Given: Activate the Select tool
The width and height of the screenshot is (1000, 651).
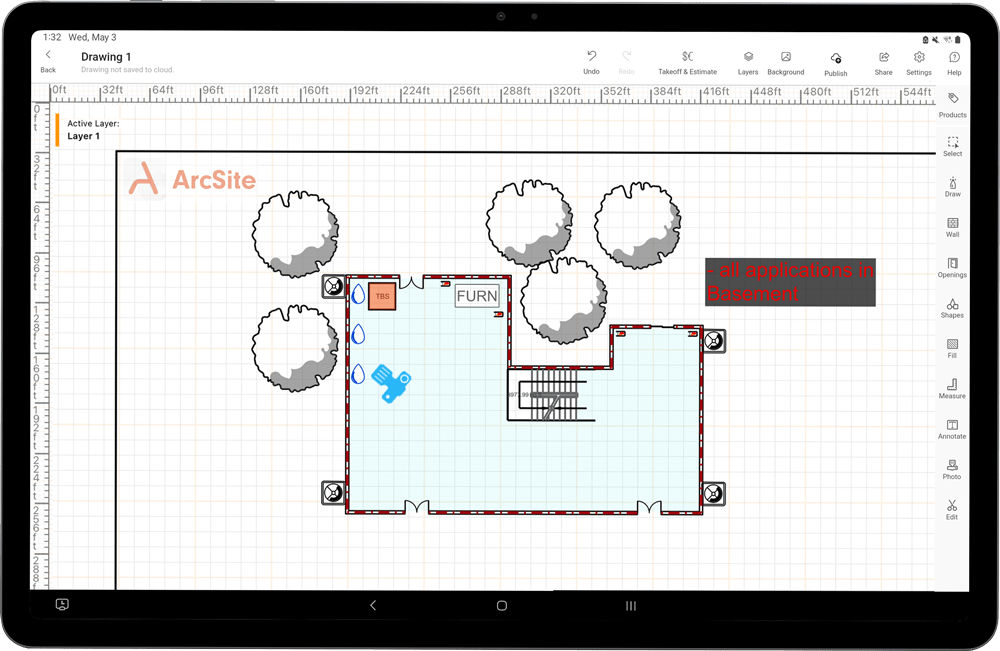Looking at the screenshot, I should pyautogui.click(x=952, y=146).
